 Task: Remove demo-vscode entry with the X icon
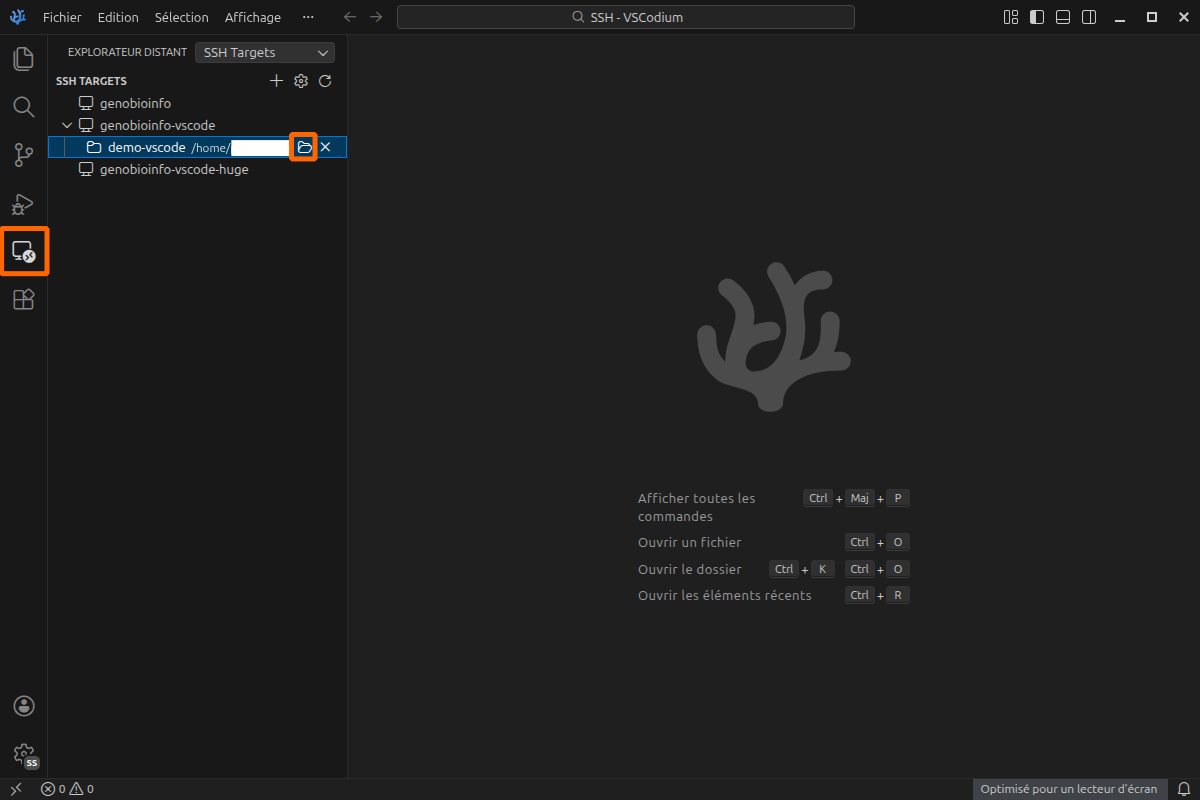325,147
